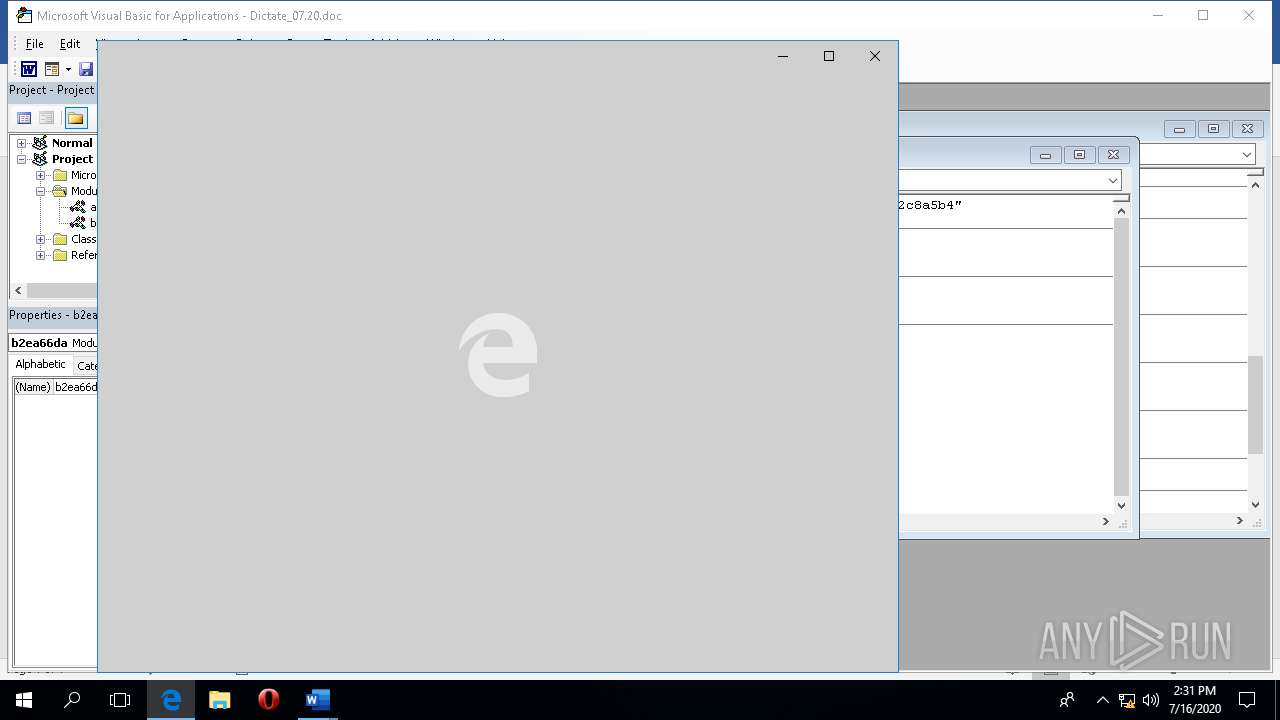
Task: Show hidden system tray icons
Action: coord(1102,700)
